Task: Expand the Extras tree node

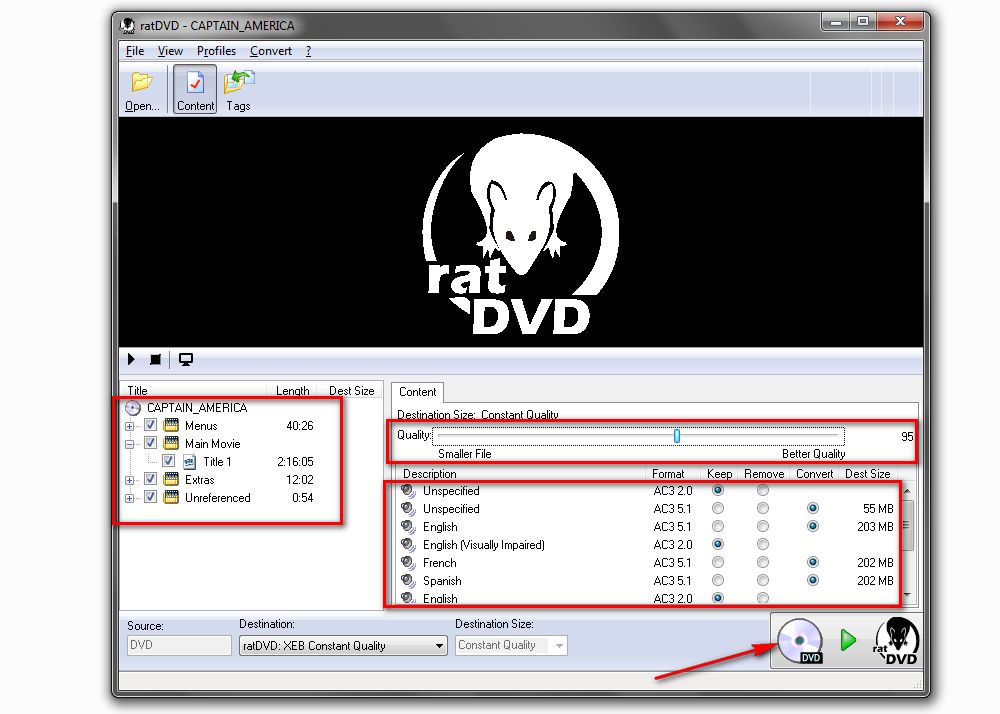Action: coord(129,480)
